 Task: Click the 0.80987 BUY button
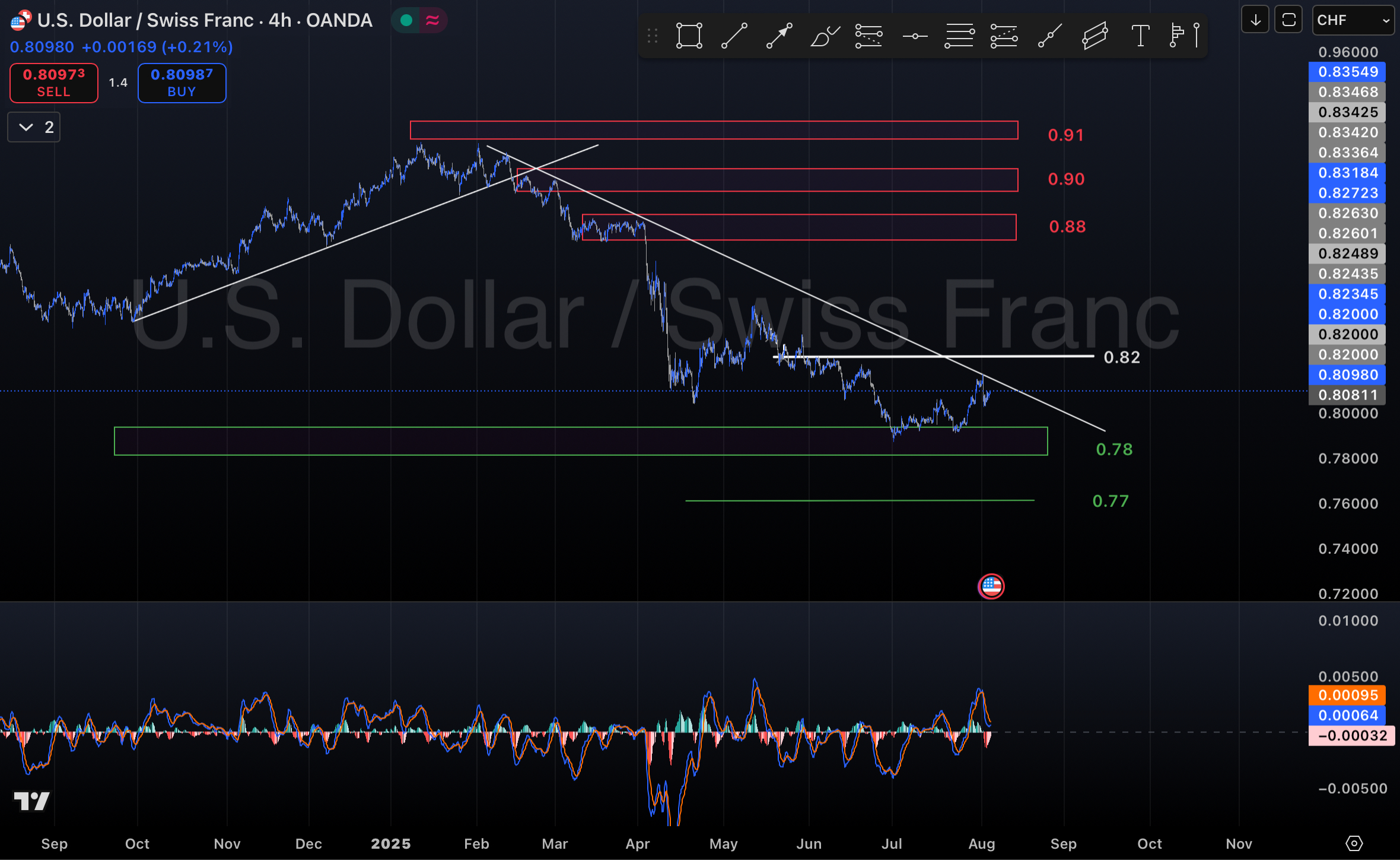click(182, 82)
